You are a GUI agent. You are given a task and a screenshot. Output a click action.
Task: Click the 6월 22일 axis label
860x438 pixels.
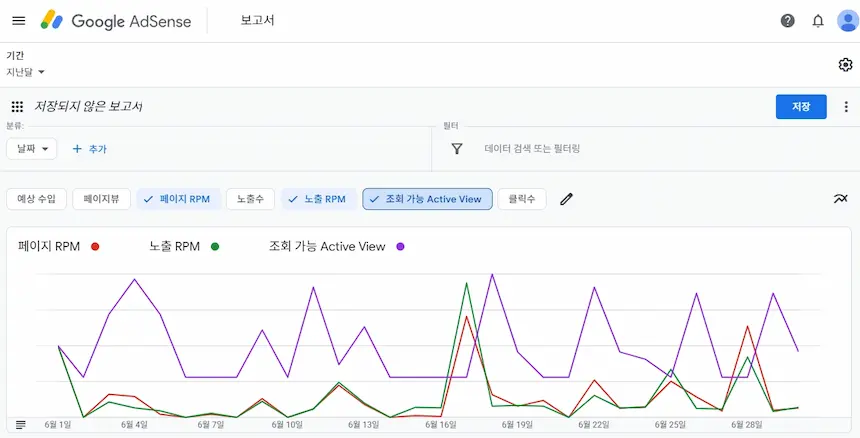[594, 425]
